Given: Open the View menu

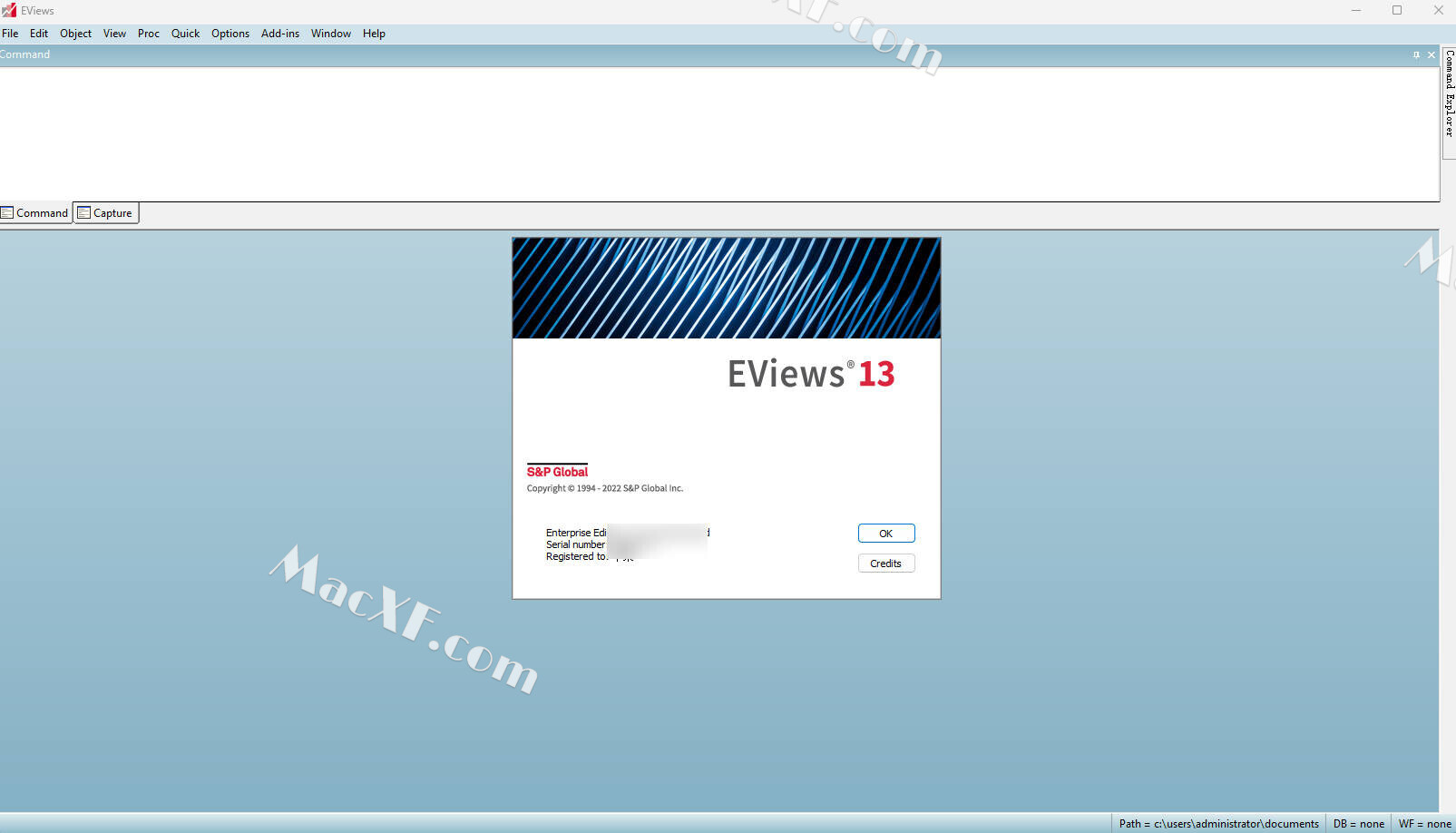Looking at the screenshot, I should point(114,34).
